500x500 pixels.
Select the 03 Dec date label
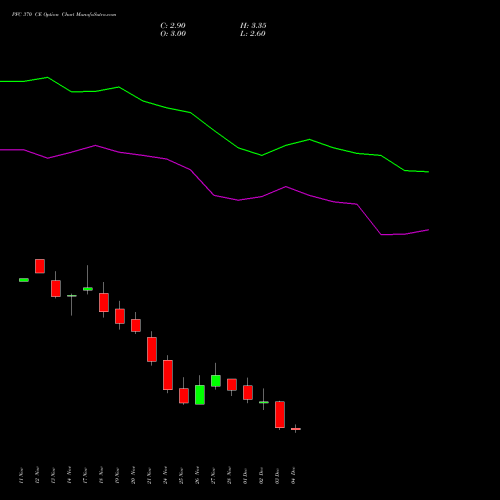click(x=277, y=476)
